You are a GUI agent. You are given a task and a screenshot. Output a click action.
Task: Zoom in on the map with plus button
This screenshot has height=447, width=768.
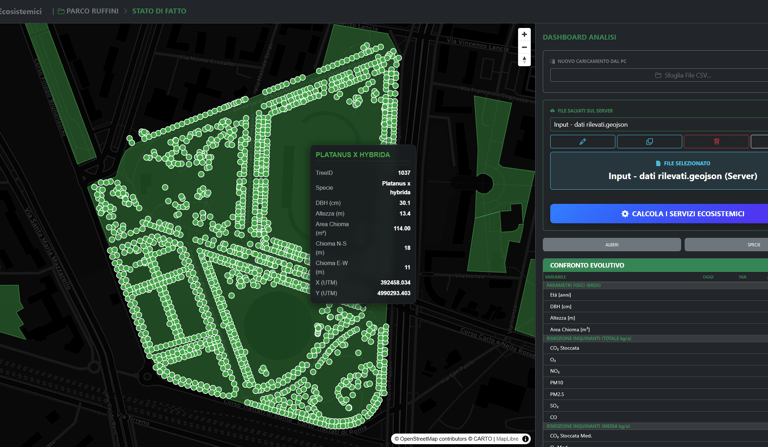(x=524, y=34)
